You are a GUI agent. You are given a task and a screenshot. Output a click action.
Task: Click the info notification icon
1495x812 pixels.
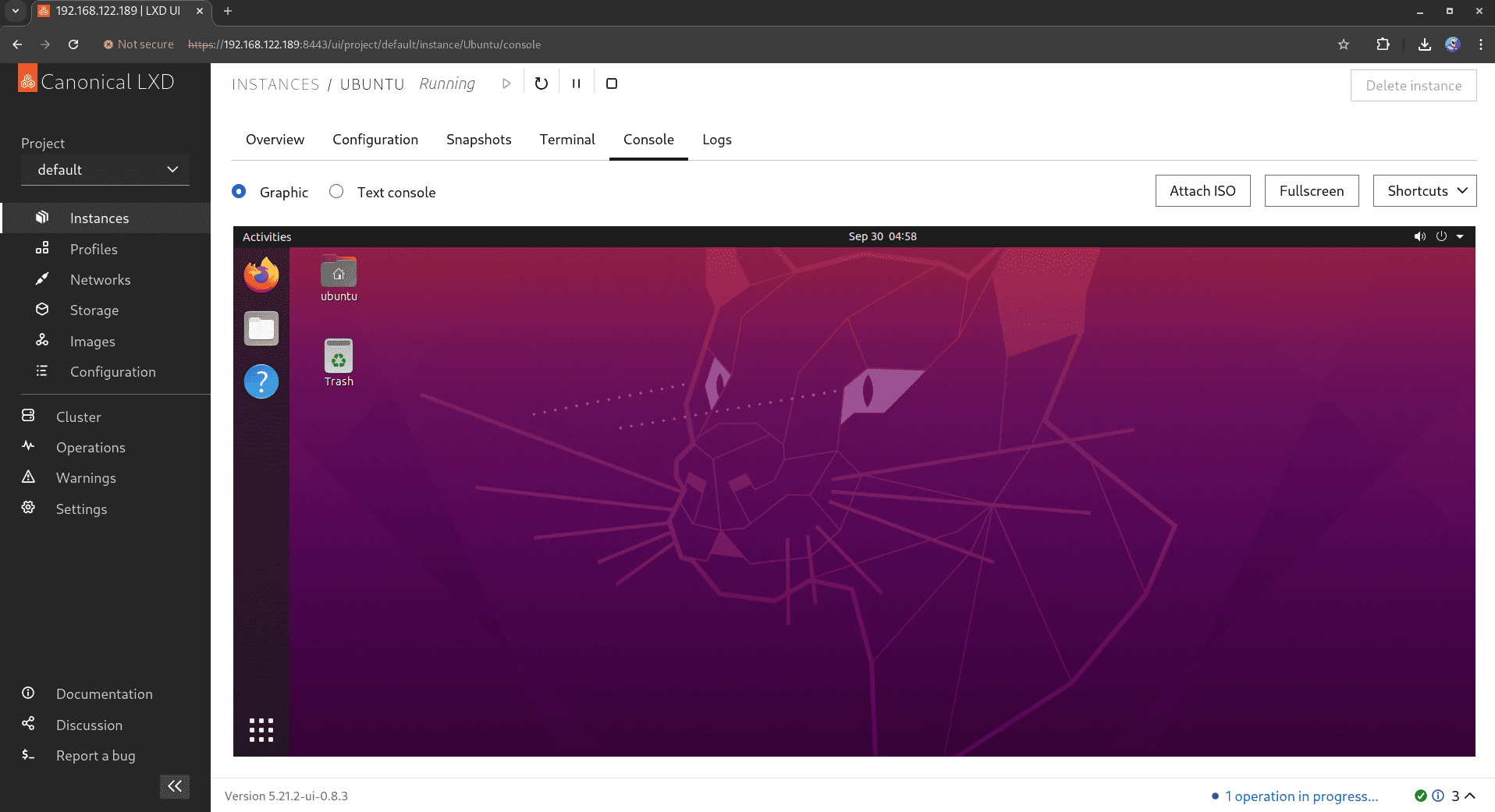click(x=1438, y=796)
